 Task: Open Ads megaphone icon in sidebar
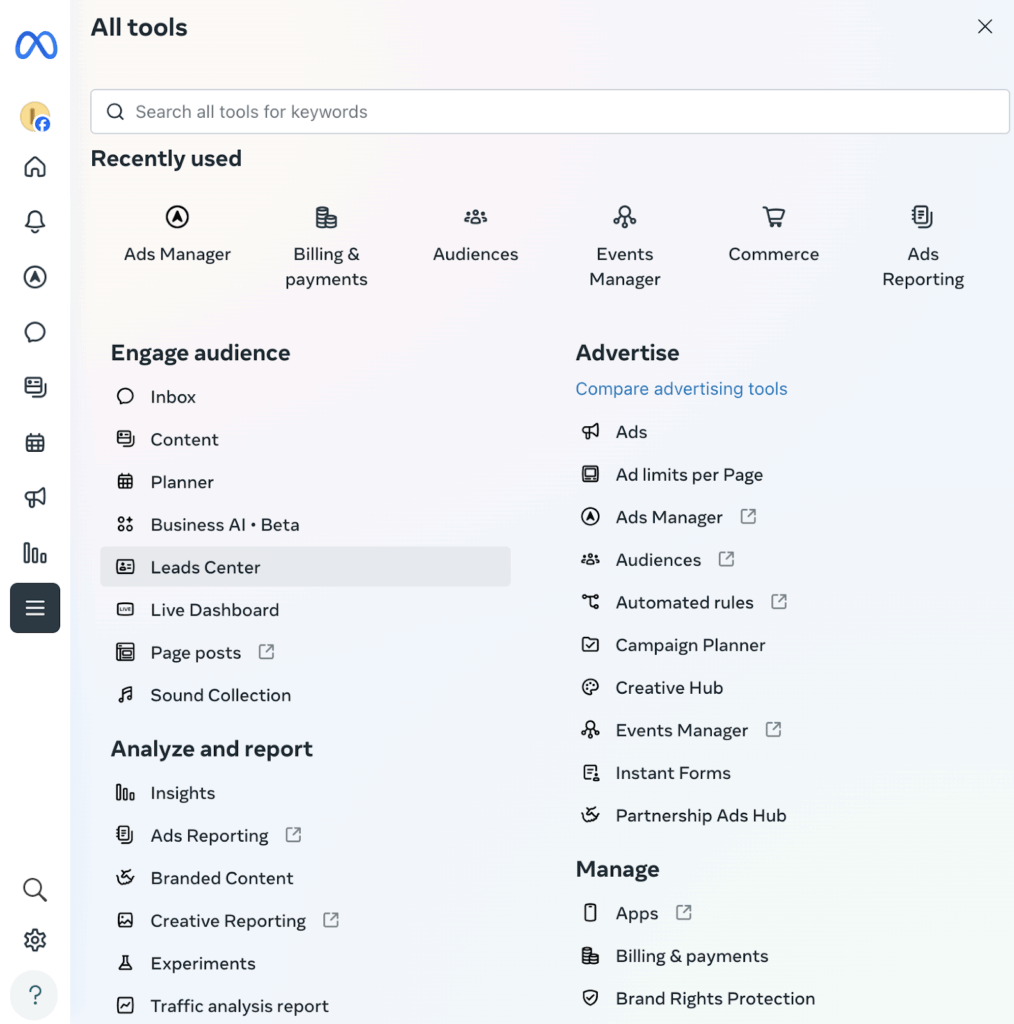click(35, 498)
